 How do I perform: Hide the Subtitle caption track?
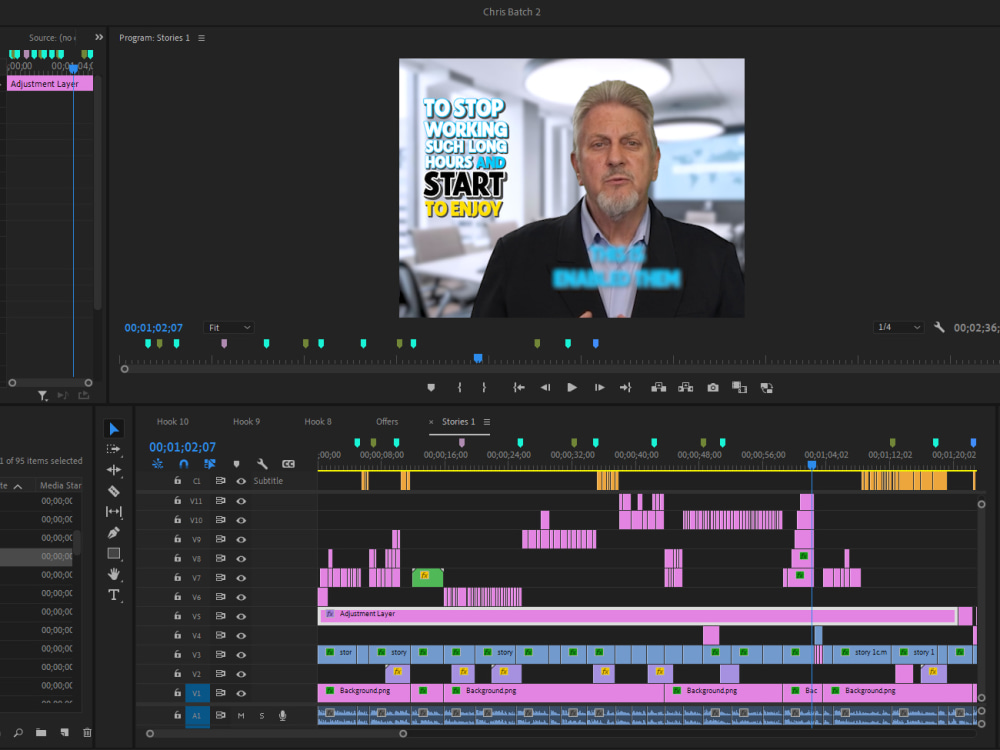click(x=241, y=481)
